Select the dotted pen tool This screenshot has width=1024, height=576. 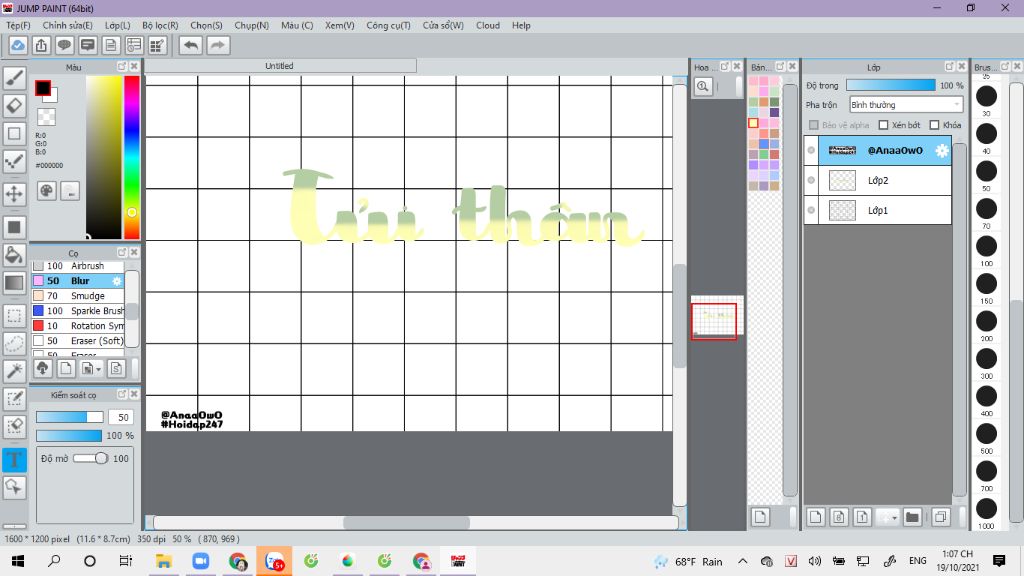tap(14, 161)
